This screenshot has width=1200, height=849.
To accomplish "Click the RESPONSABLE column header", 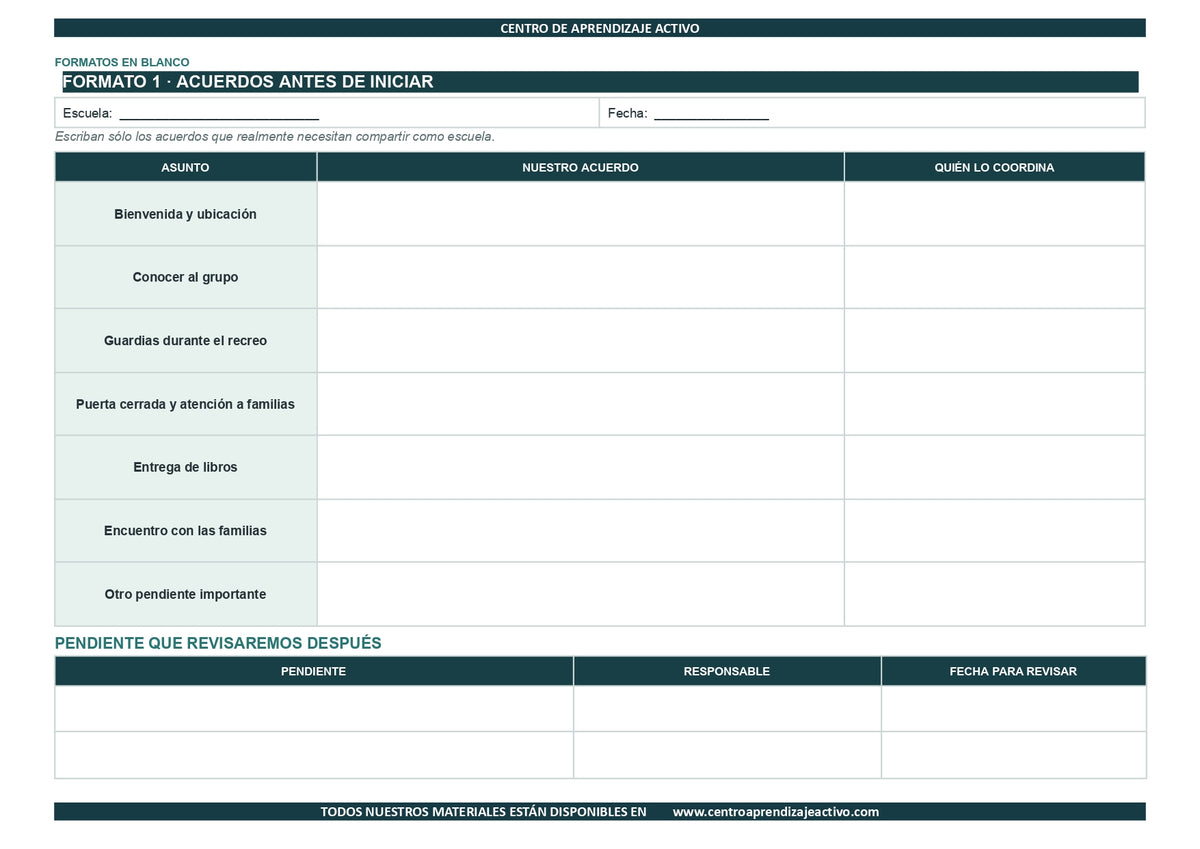I will tap(727, 671).
